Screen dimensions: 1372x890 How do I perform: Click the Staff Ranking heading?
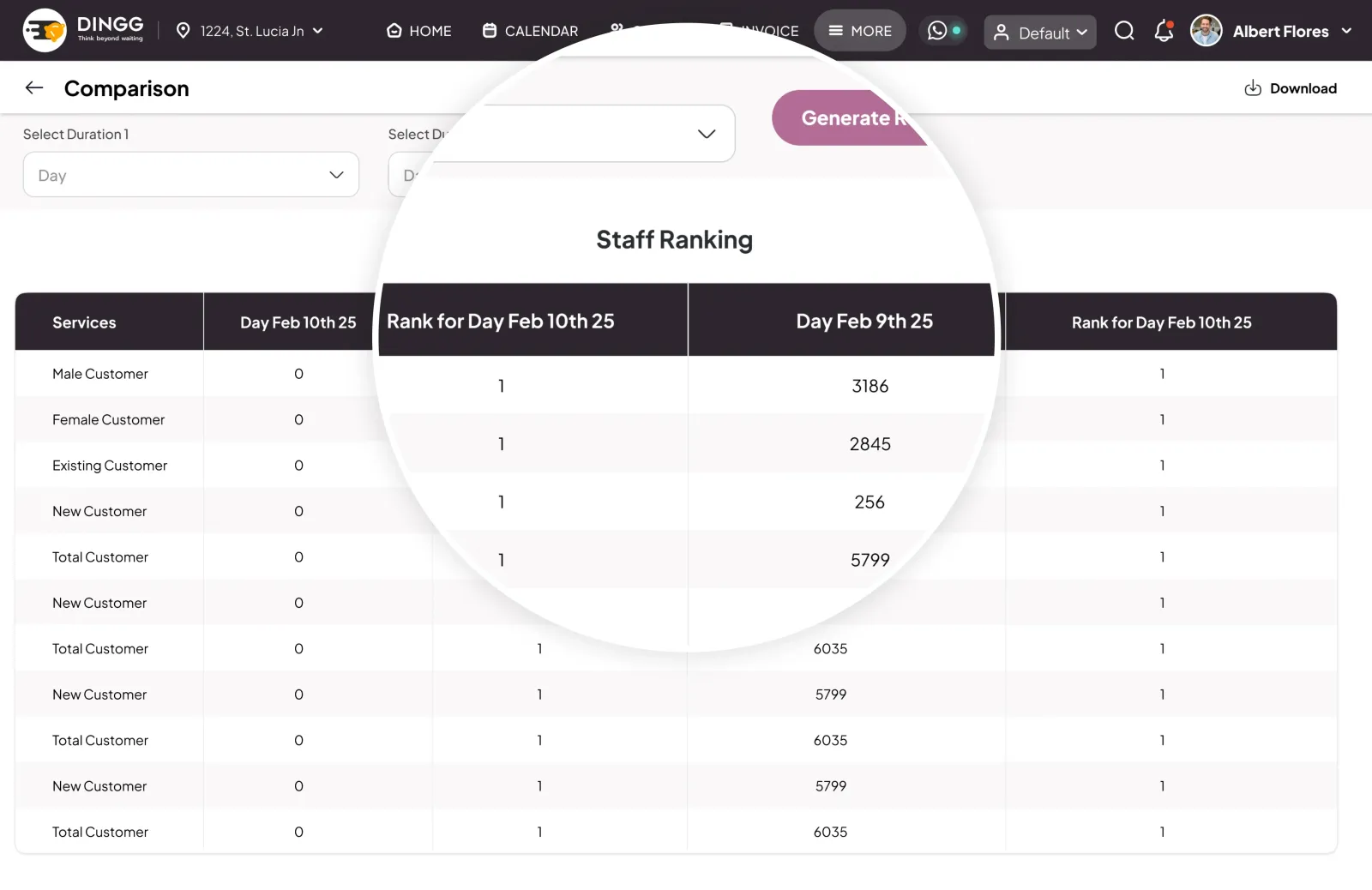pos(674,239)
